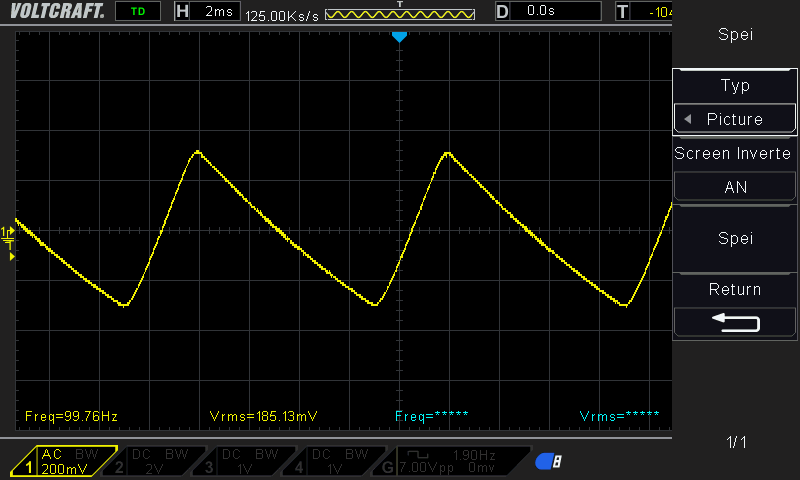Toggle channel 2 DC 2V tab

click(155, 461)
